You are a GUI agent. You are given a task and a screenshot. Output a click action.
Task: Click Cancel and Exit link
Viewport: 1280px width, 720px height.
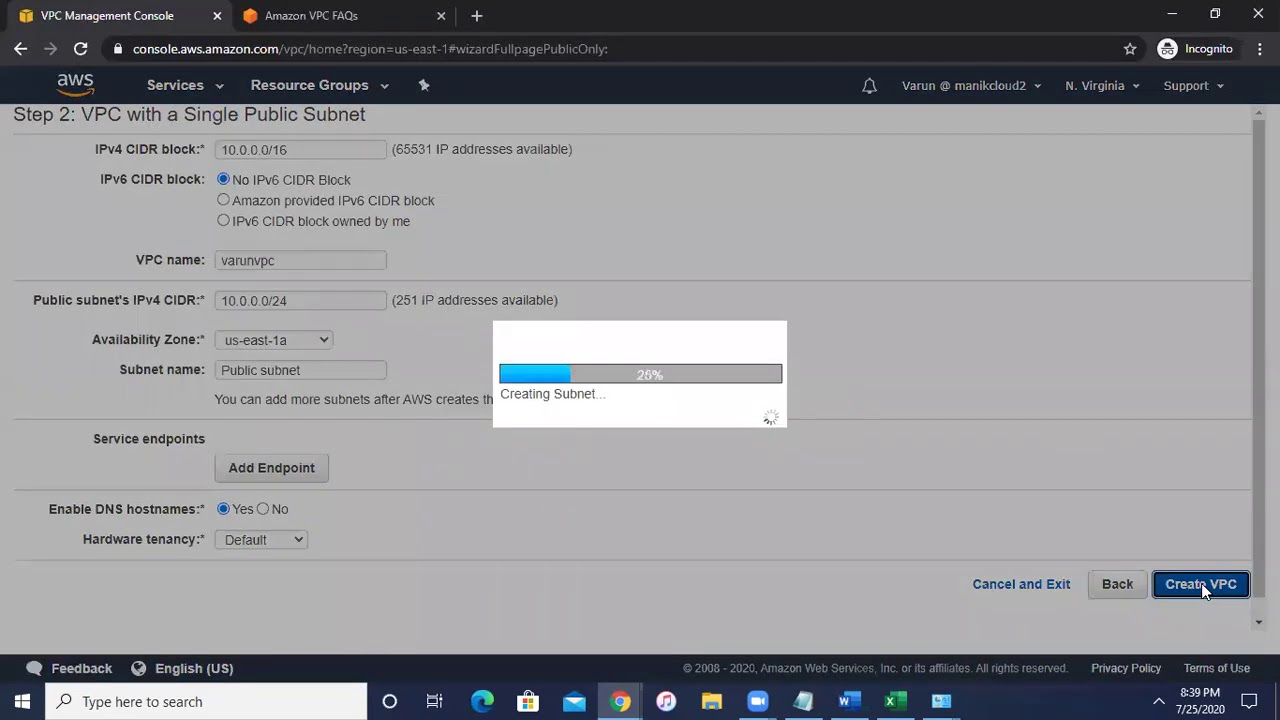[1021, 584]
